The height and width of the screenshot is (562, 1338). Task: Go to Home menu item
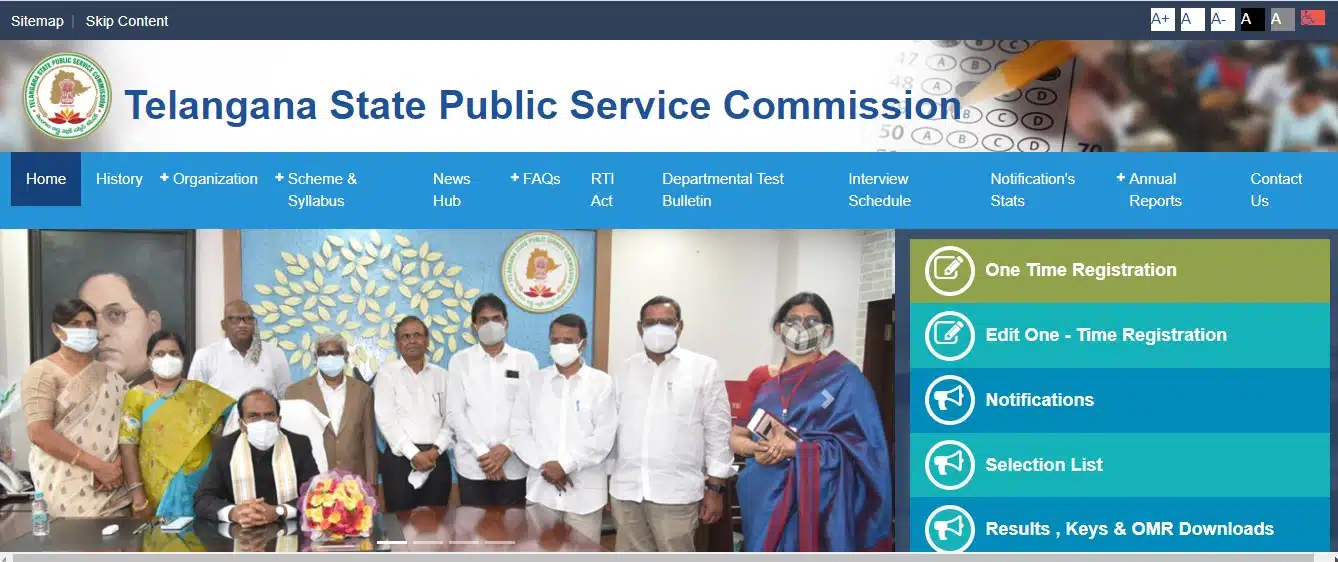[46, 179]
